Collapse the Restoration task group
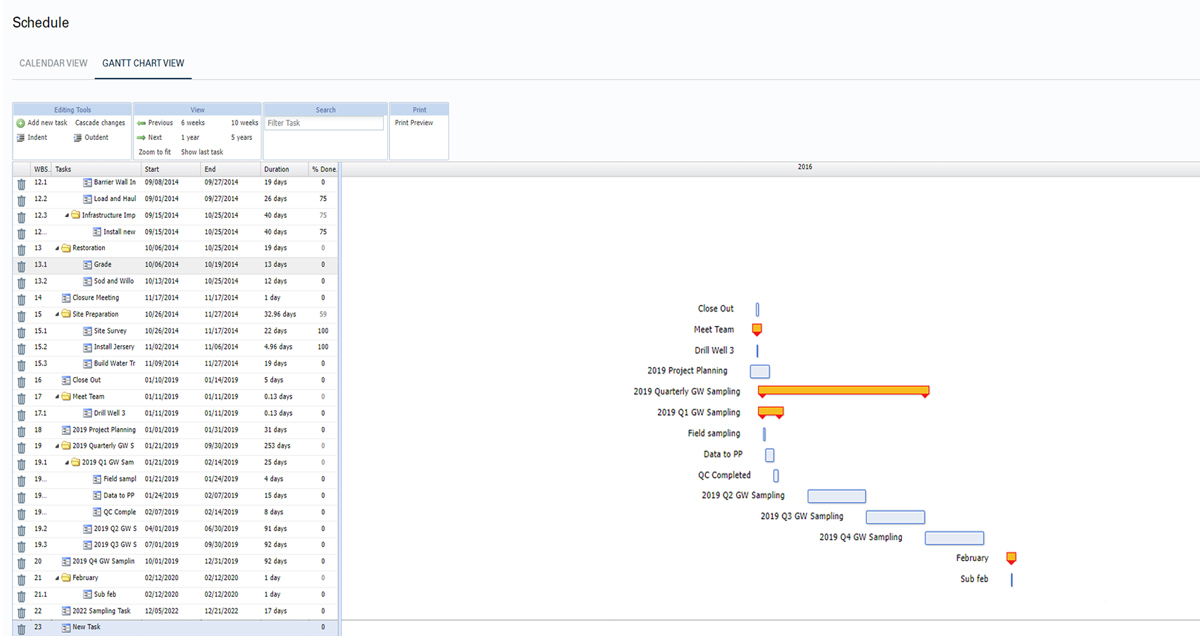Viewport: 1200px width, 636px height. (x=58, y=247)
